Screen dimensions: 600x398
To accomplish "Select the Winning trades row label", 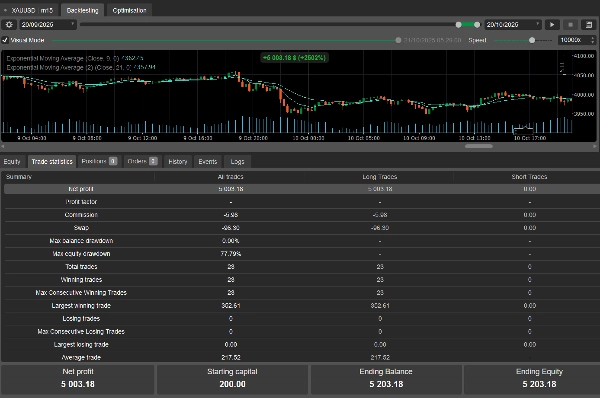I will click(81, 280).
